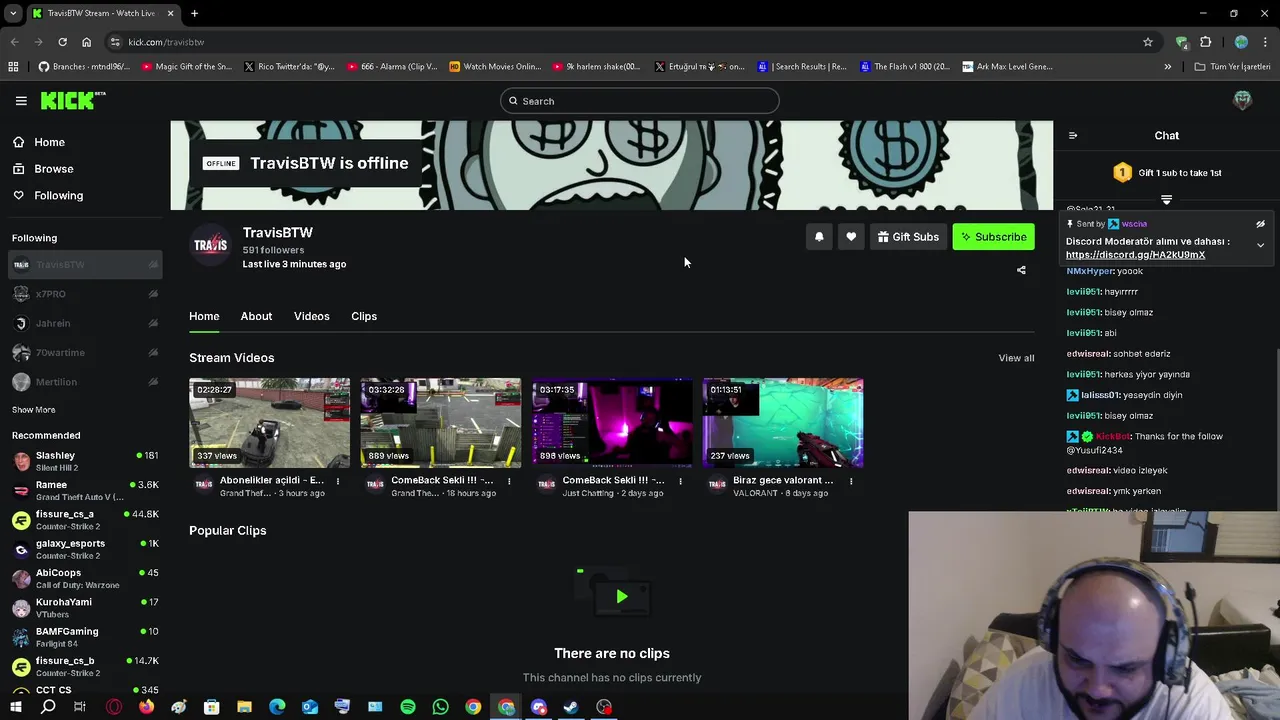
Task: Click the play icon in empty clips area
Action: (621, 597)
